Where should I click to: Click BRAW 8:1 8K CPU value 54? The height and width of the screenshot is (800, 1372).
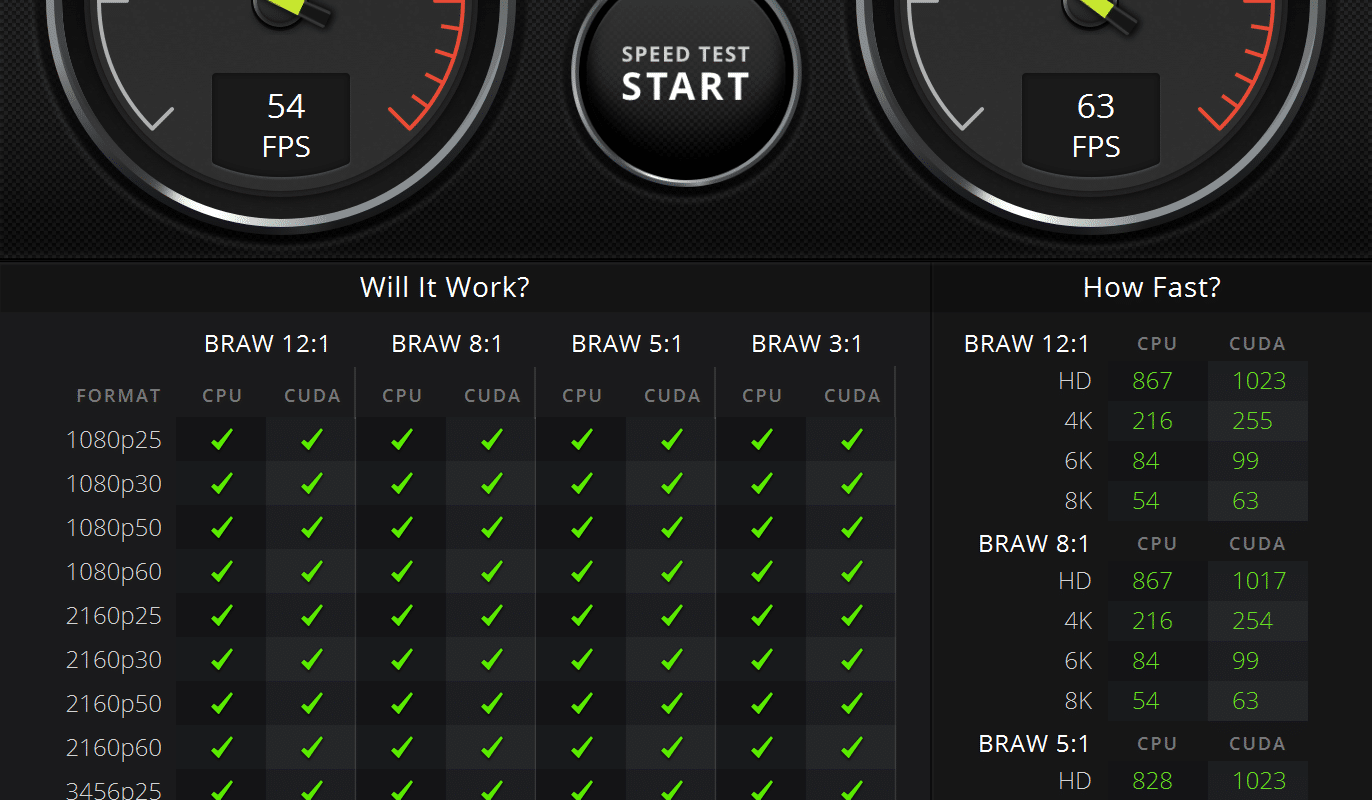click(1146, 701)
